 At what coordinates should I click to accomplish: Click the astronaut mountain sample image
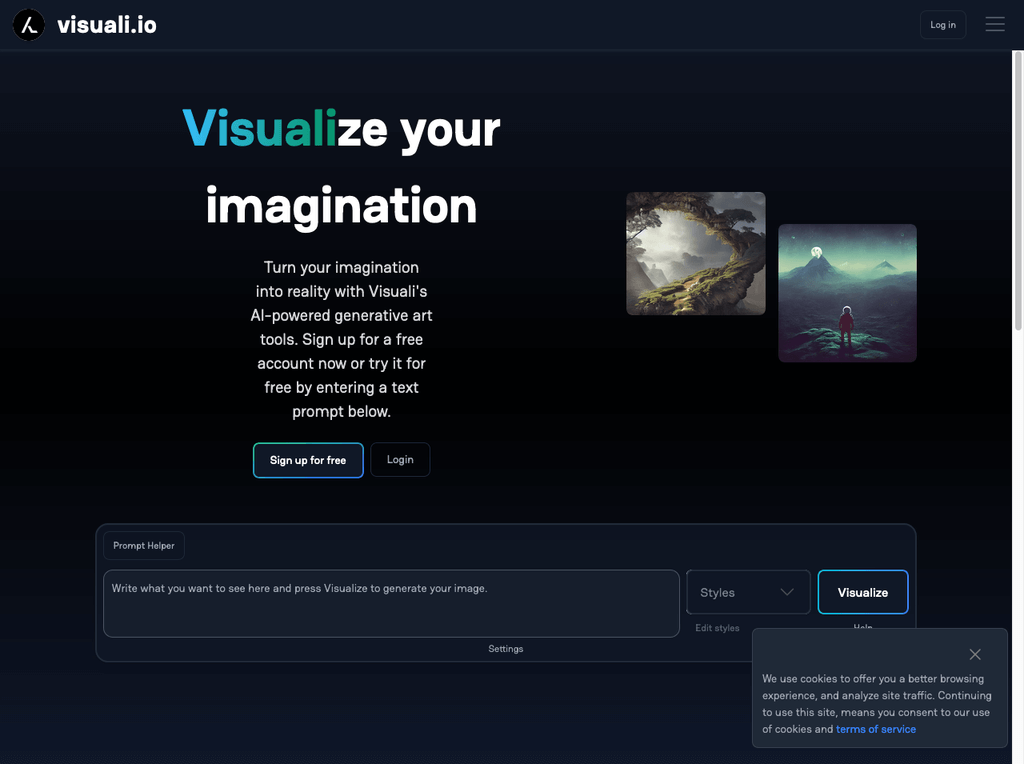846,292
